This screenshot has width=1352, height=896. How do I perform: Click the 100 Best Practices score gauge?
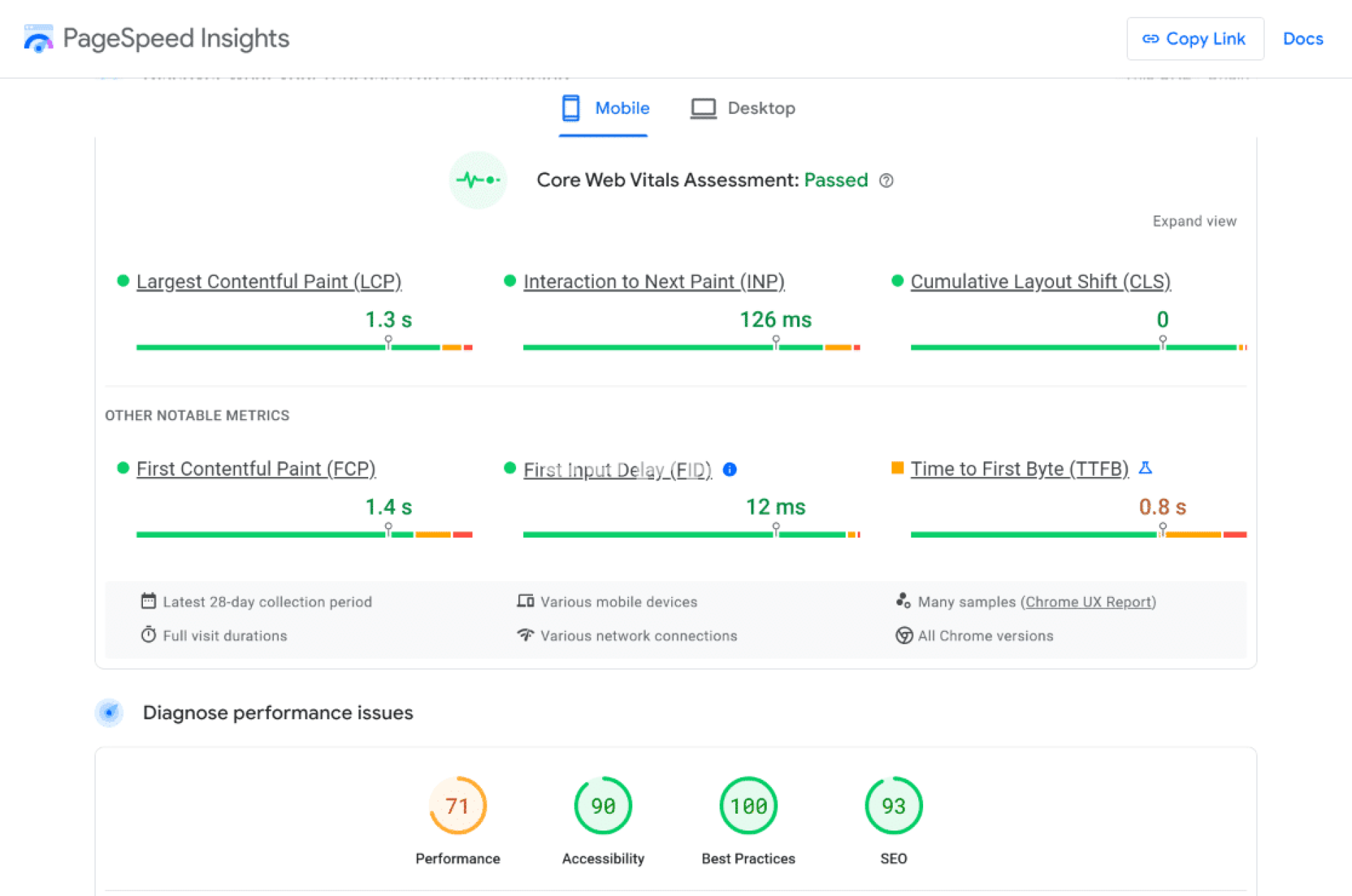click(x=748, y=805)
